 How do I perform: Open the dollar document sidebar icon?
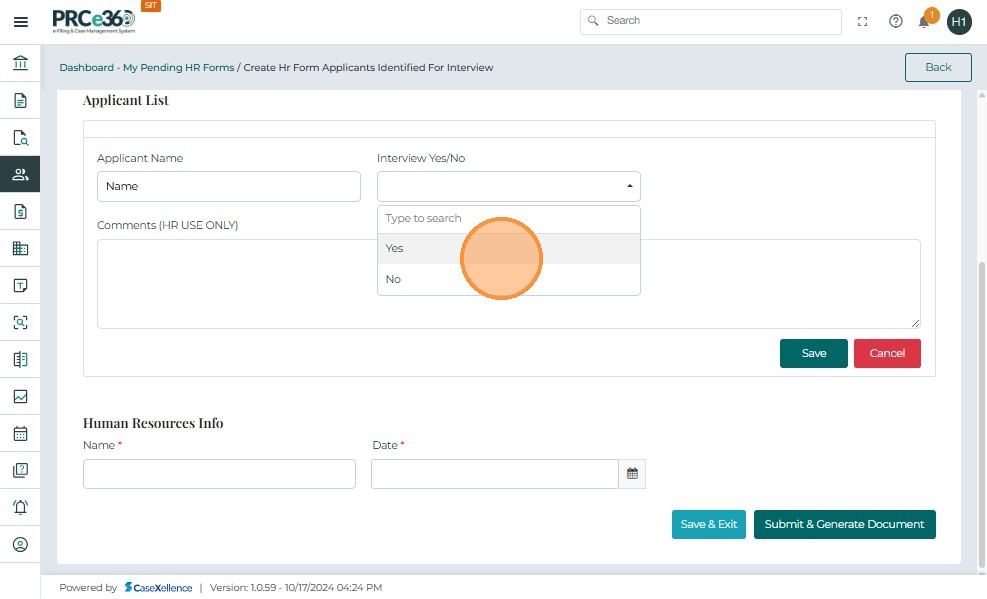point(20,211)
